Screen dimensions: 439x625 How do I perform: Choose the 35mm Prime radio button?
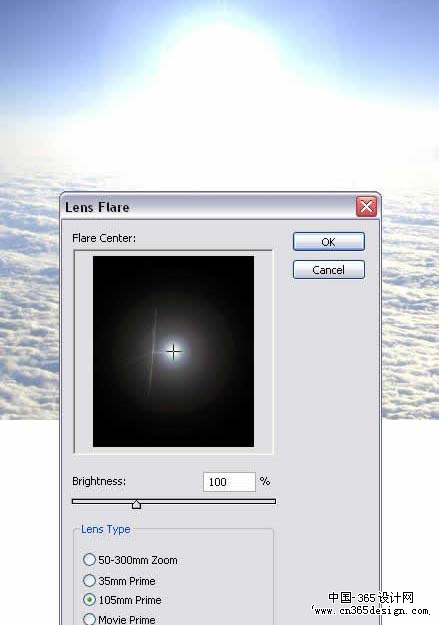tap(89, 580)
